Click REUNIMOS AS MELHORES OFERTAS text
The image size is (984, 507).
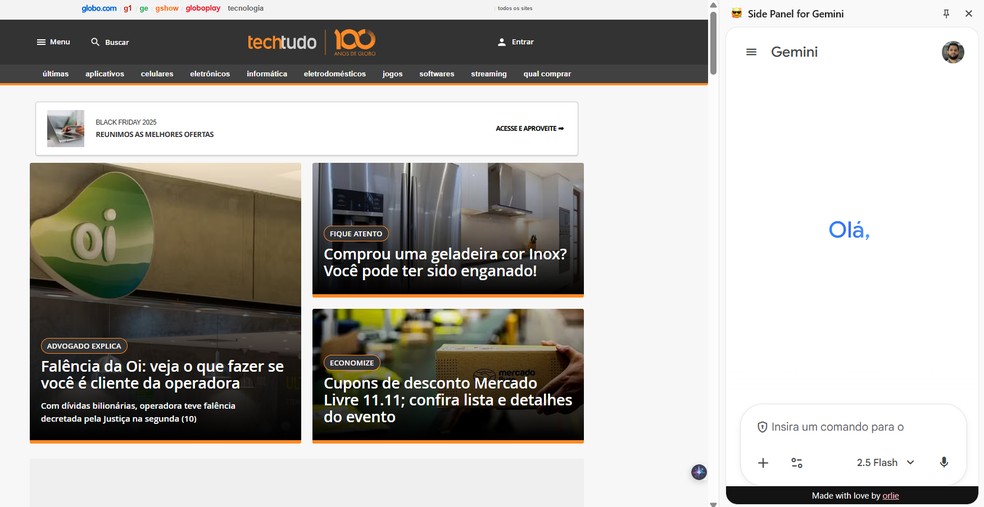(x=154, y=134)
